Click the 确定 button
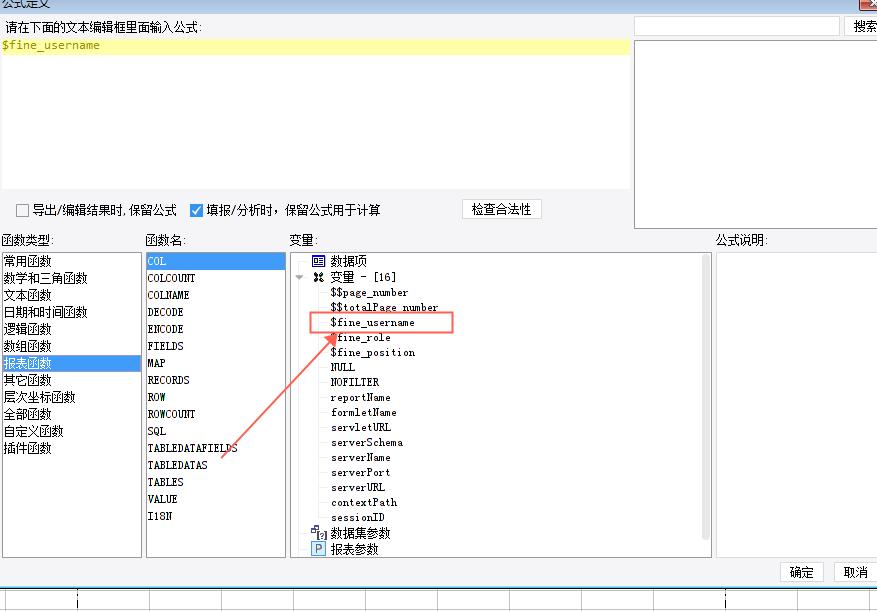This screenshot has width=877, height=611. (801, 572)
